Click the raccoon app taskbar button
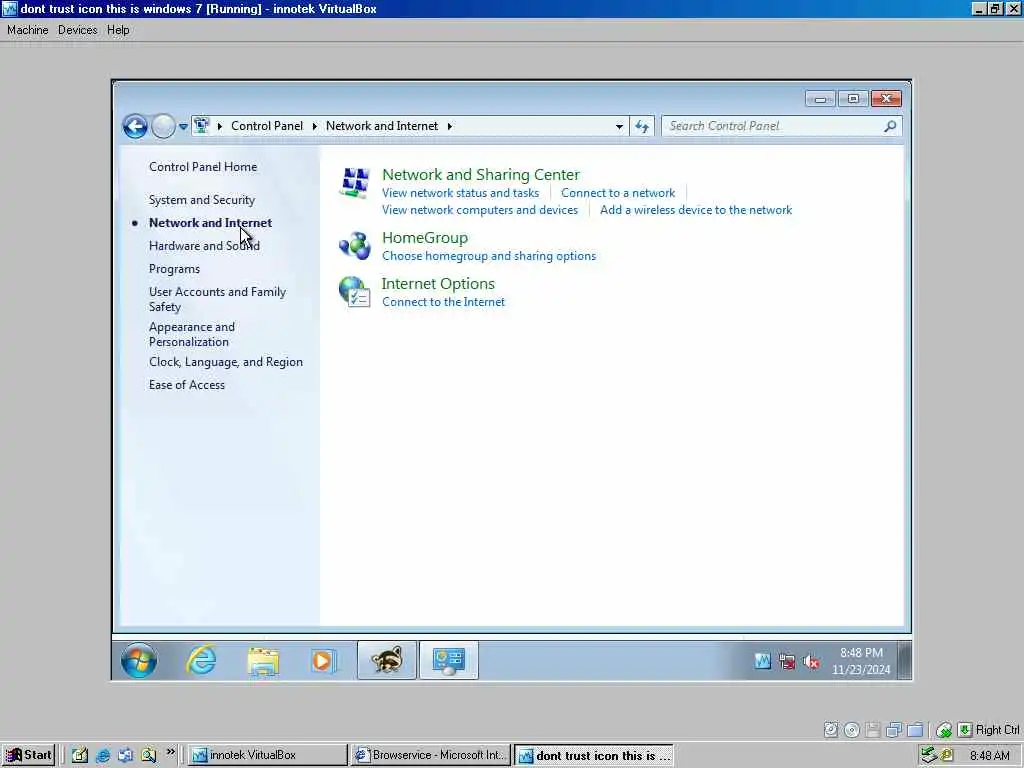The width and height of the screenshot is (1024, 768). click(x=387, y=660)
